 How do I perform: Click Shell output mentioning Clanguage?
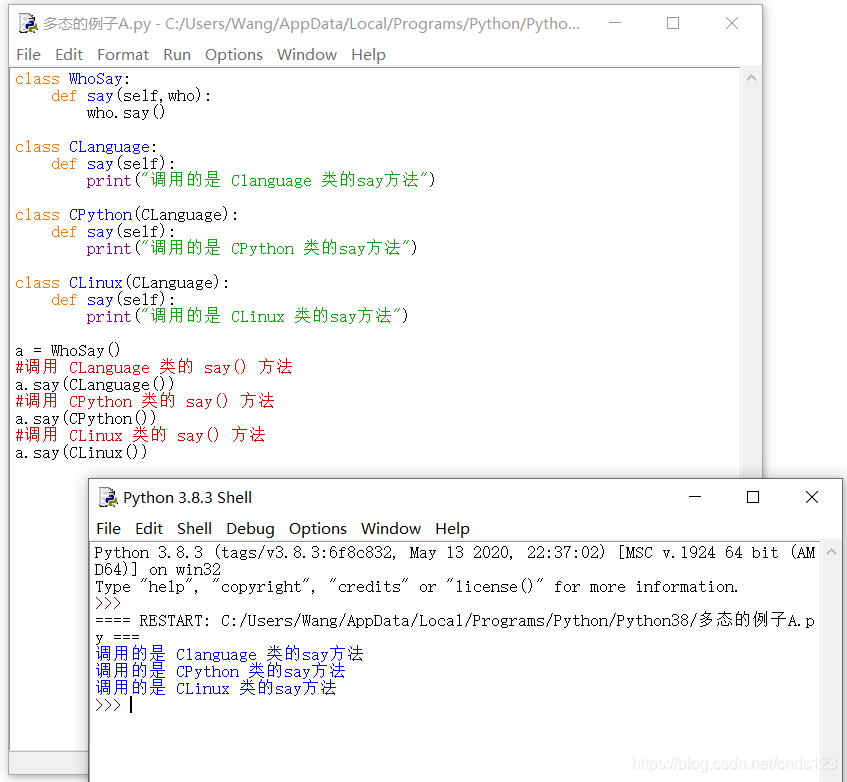pos(229,655)
